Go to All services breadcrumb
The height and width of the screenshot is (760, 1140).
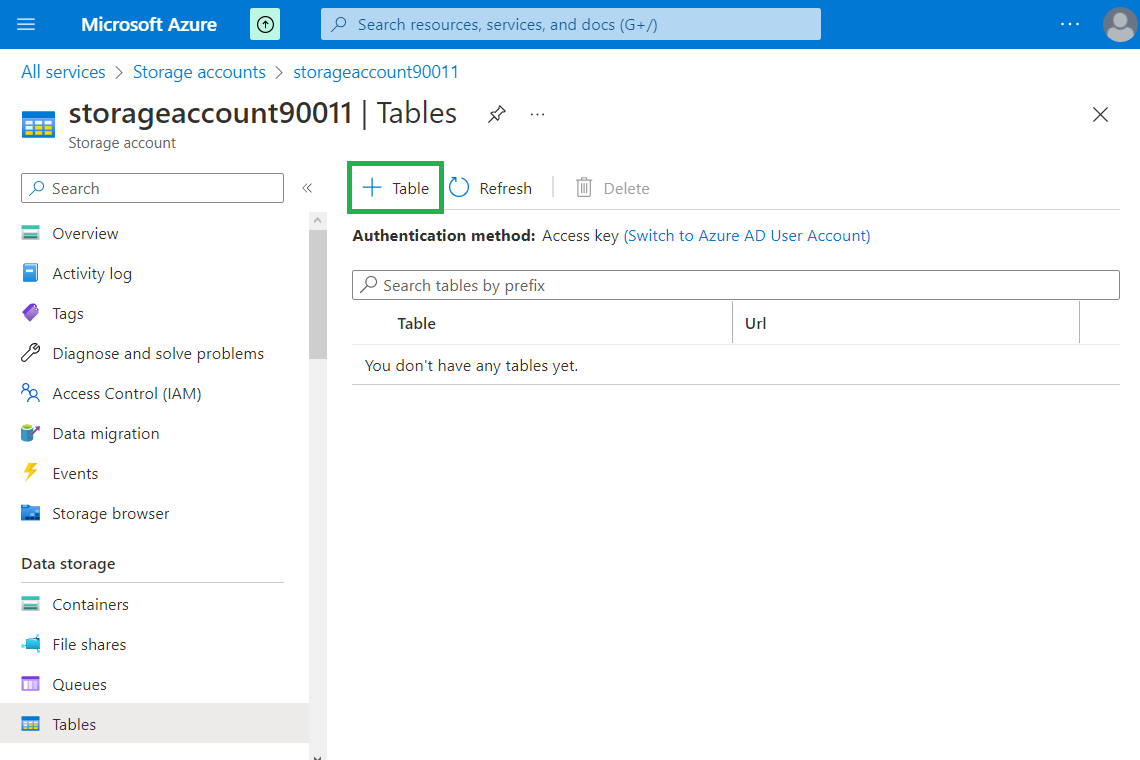coord(63,72)
